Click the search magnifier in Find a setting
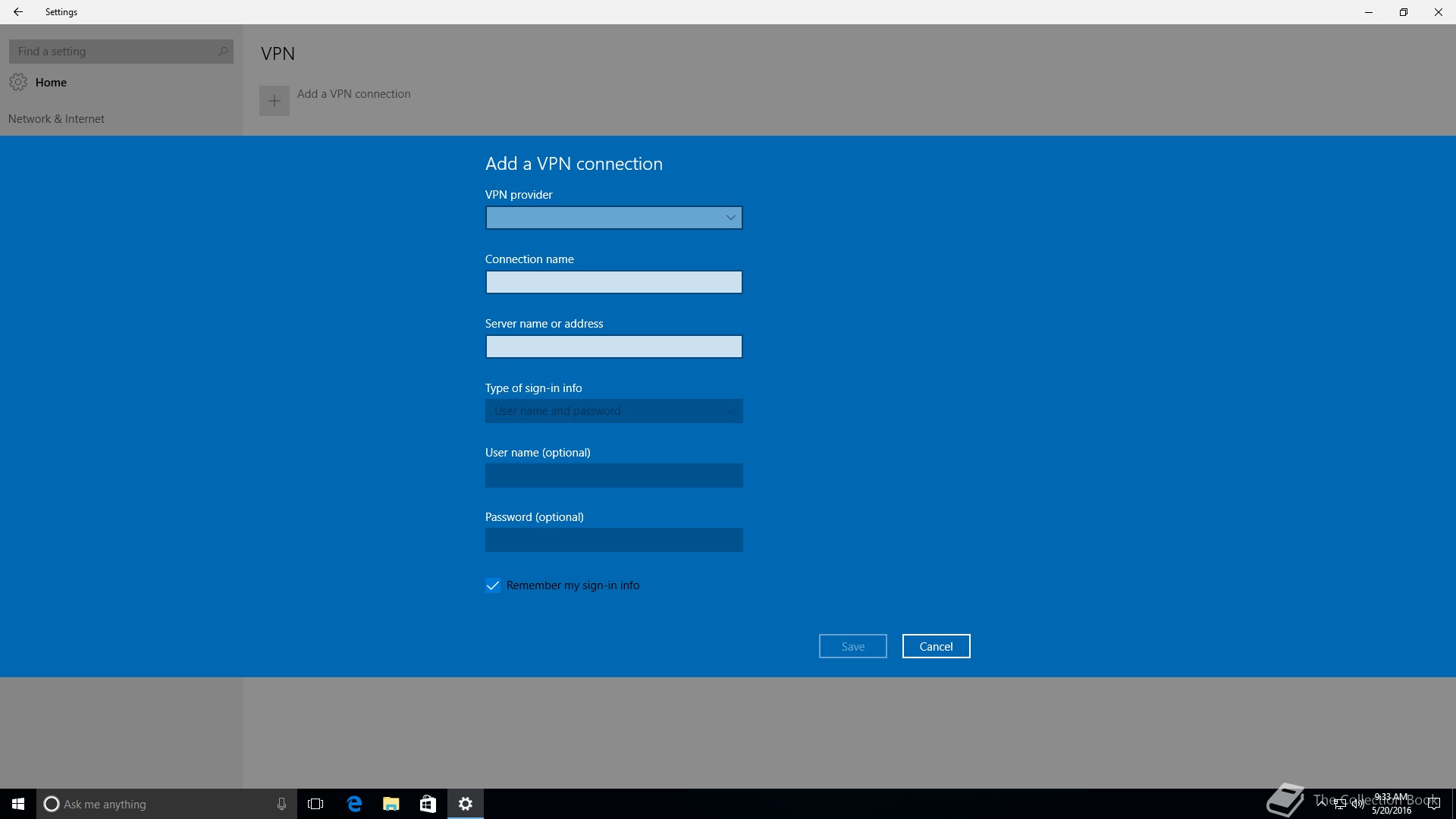1456x819 pixels. click(222, 52)
